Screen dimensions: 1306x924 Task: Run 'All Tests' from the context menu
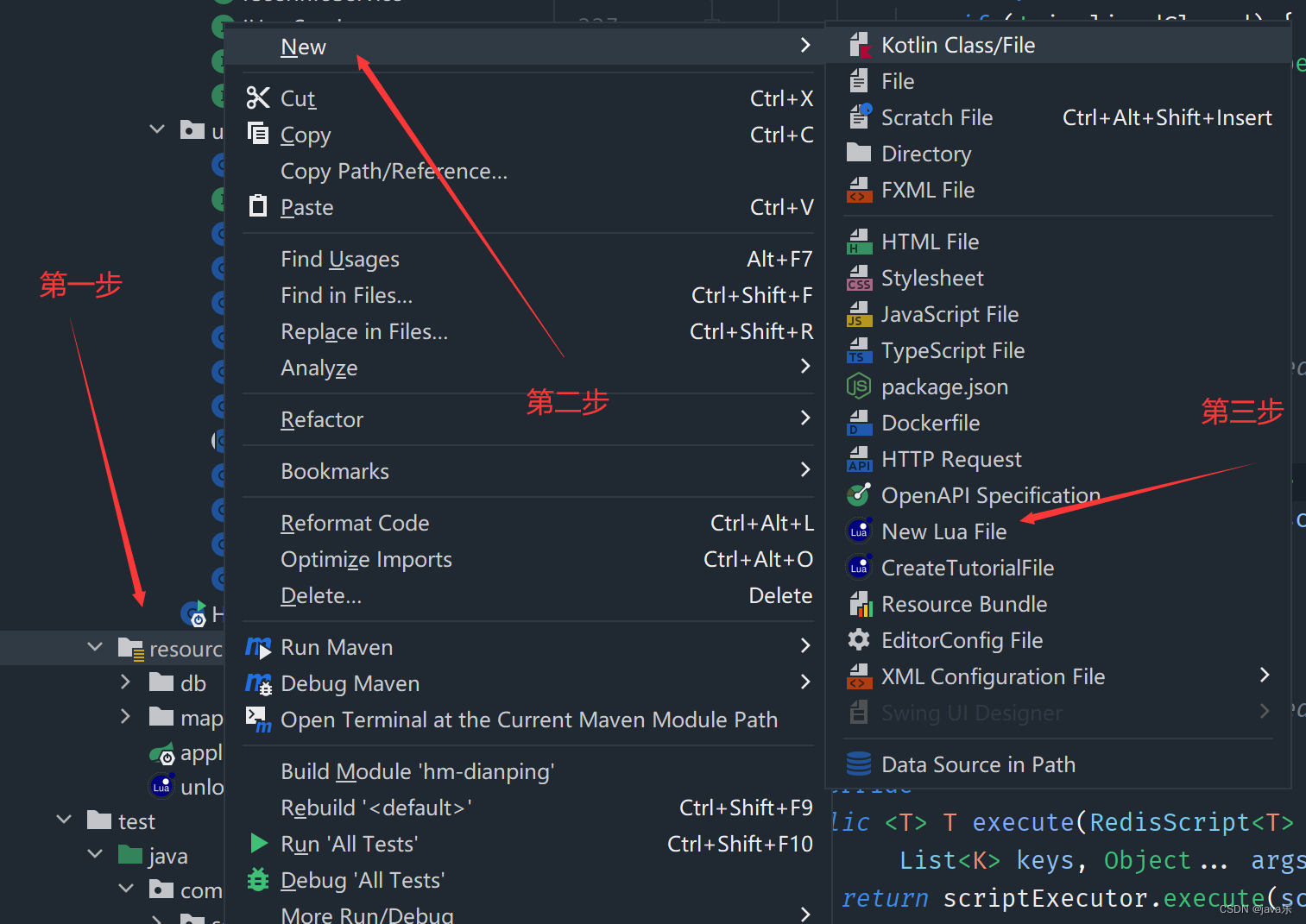point(349,843)
